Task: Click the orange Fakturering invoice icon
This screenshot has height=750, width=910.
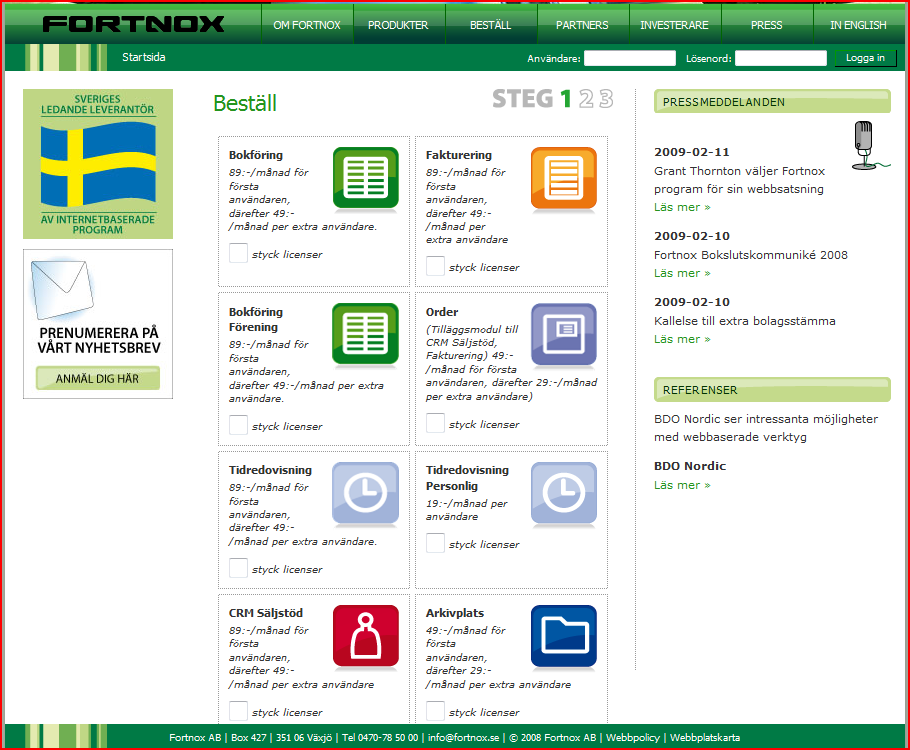Action: pyautogui.click(x=564, y=178)
